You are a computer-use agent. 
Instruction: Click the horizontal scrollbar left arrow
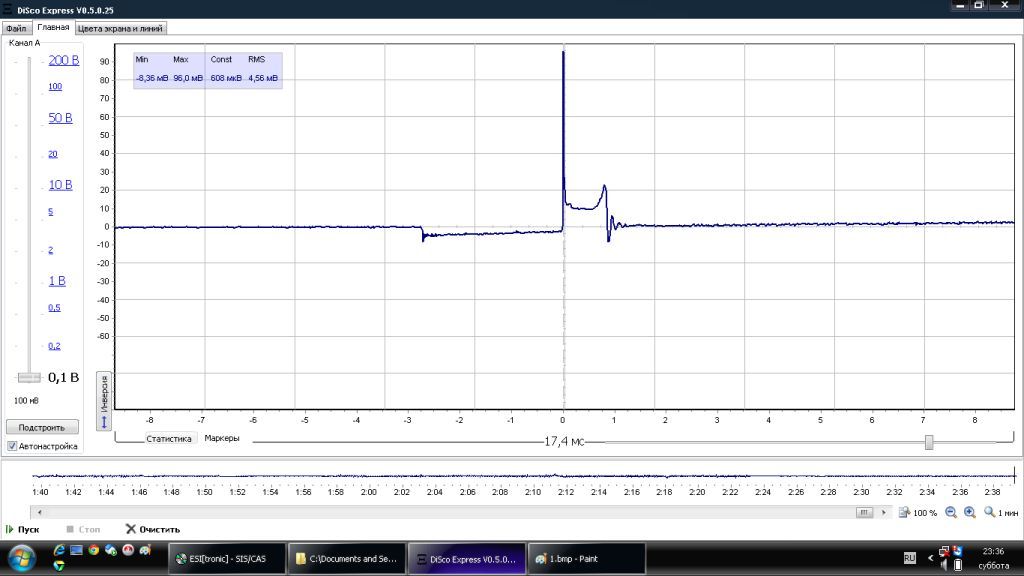coord(39,513)
